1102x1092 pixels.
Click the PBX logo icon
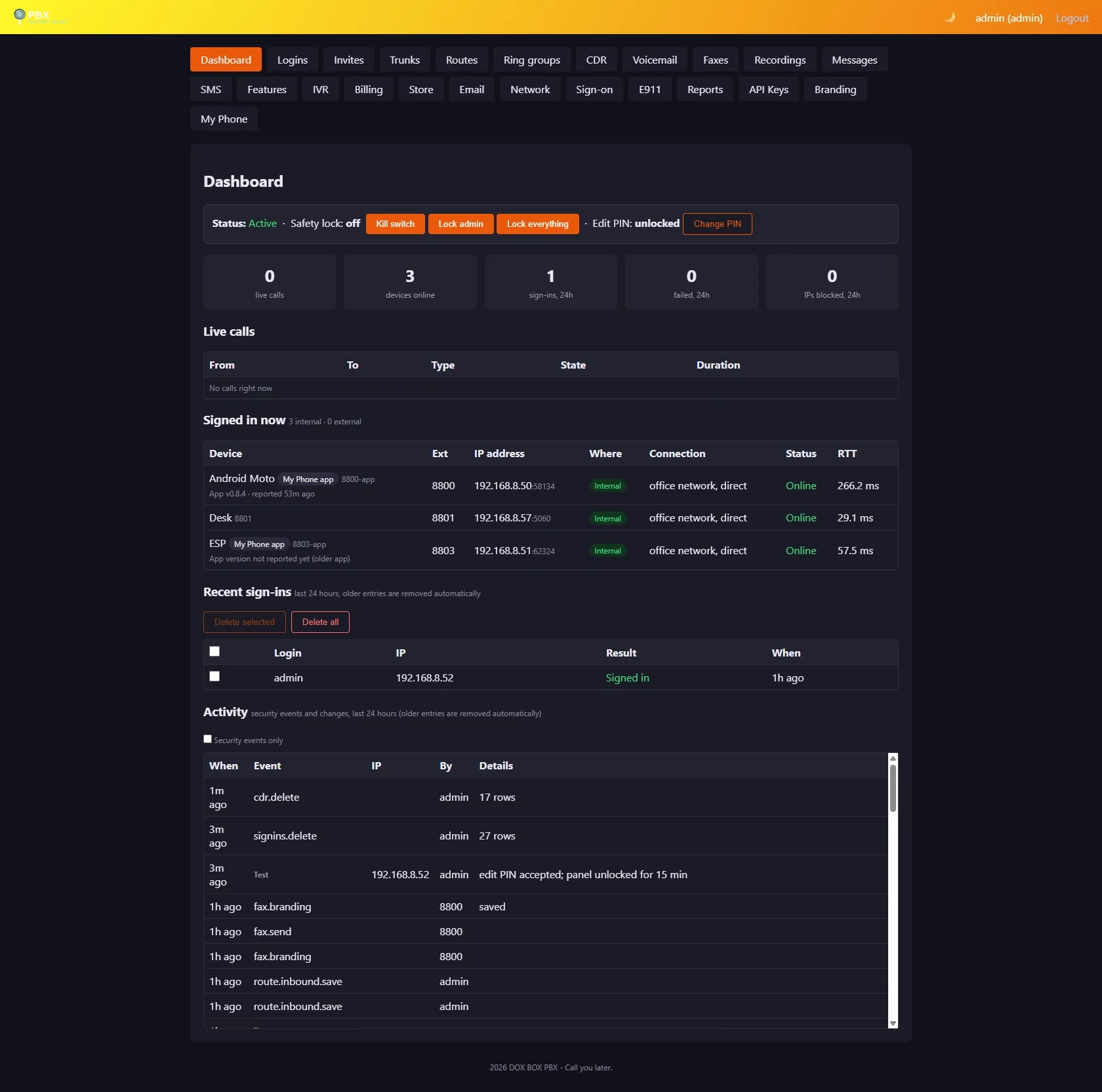(20, 15)
